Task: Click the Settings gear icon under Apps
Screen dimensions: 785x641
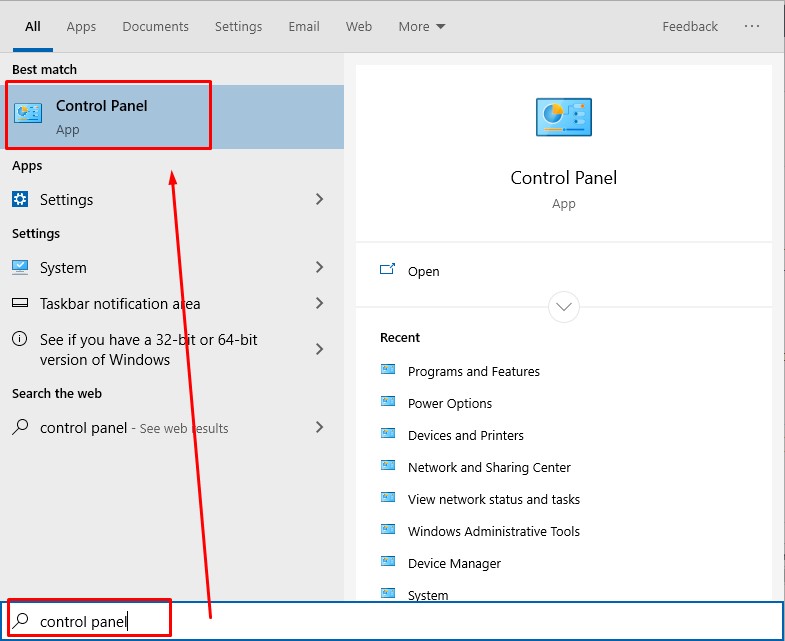Action: (x=20, y=199)
